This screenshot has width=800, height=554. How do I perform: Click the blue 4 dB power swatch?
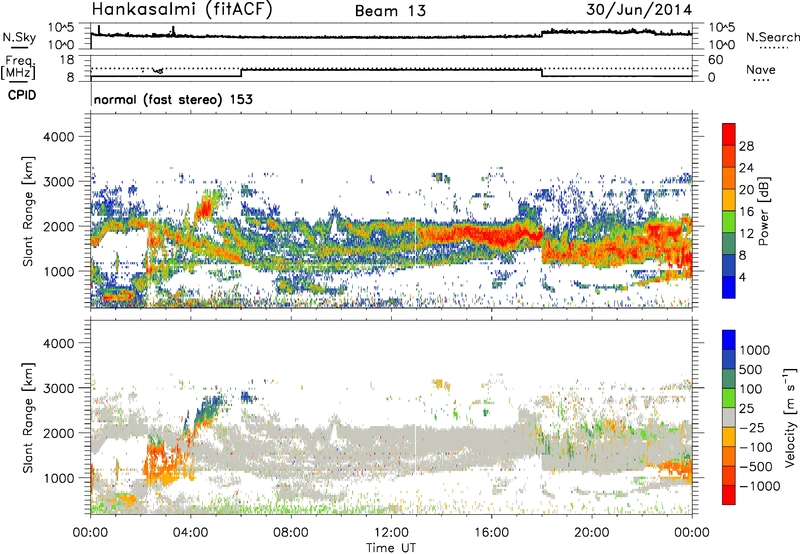[x=729, y=287]
